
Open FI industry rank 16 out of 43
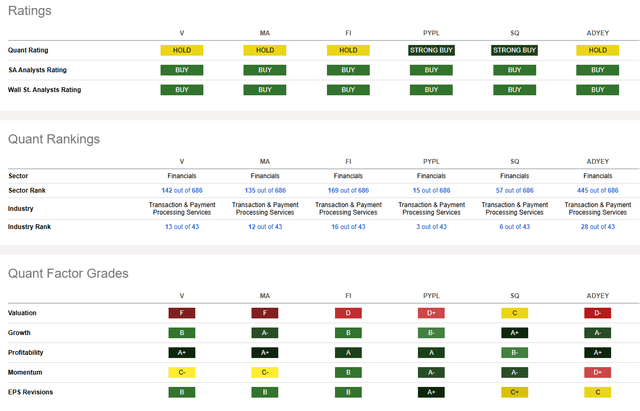(348, 227)
